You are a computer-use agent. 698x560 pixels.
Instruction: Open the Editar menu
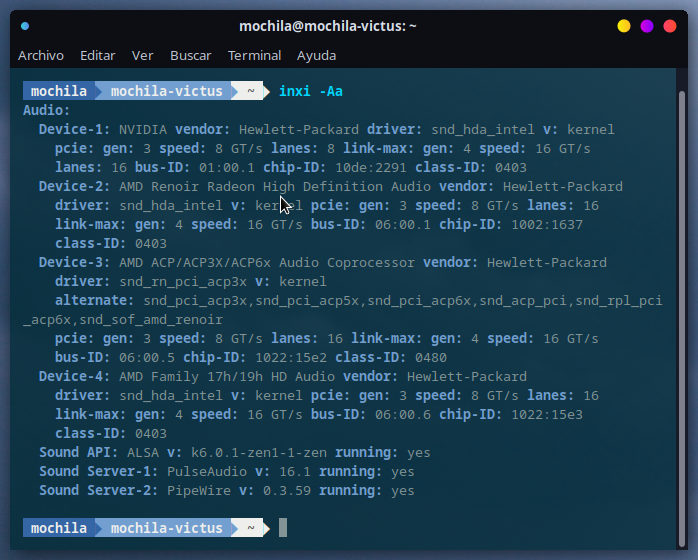pyautogui.click(x=97, y=56)
